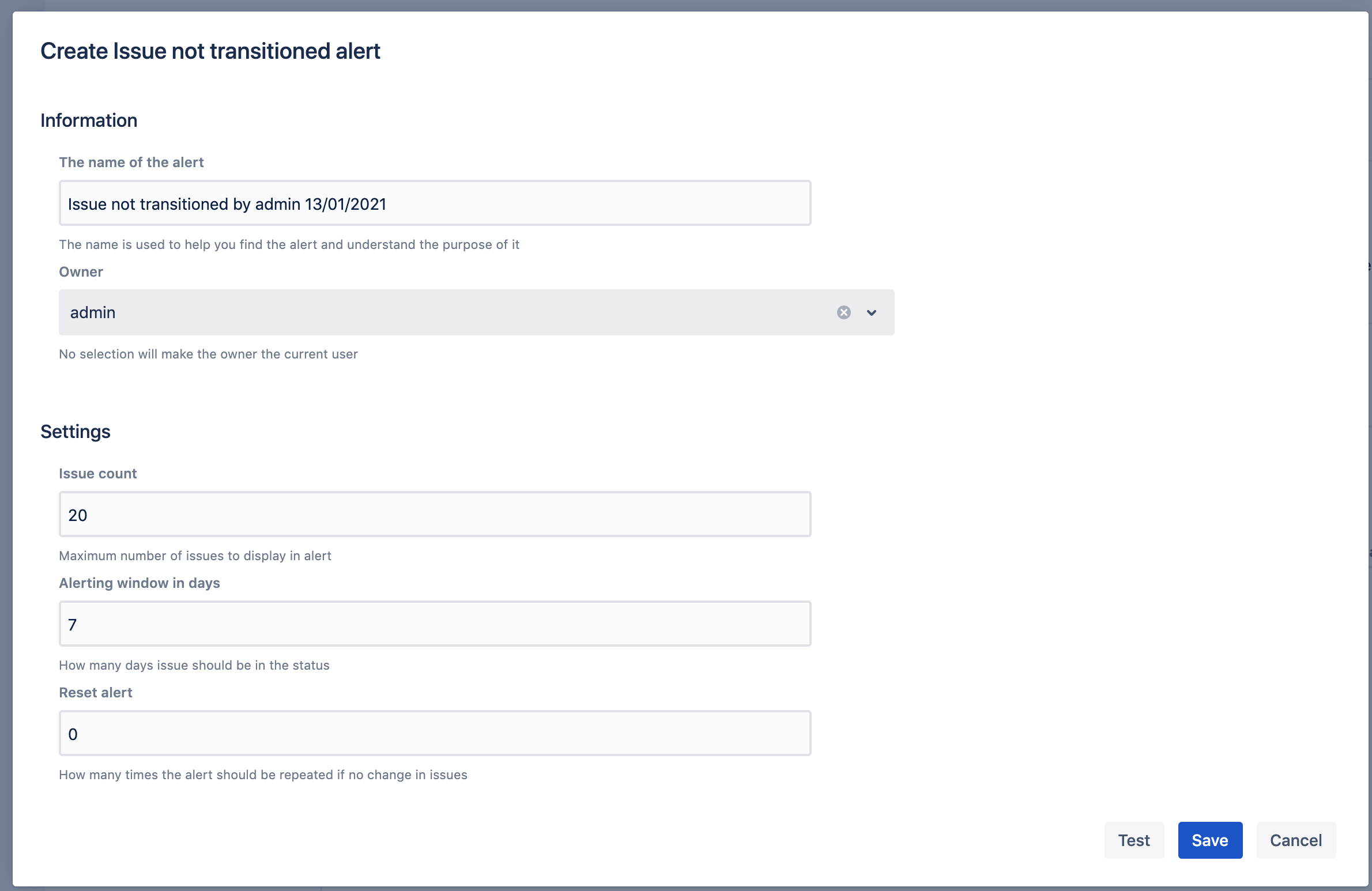This screenshot has width=1372, height=891.
Task: Click 'The name of the alert' label
Action: click(131, 163)
